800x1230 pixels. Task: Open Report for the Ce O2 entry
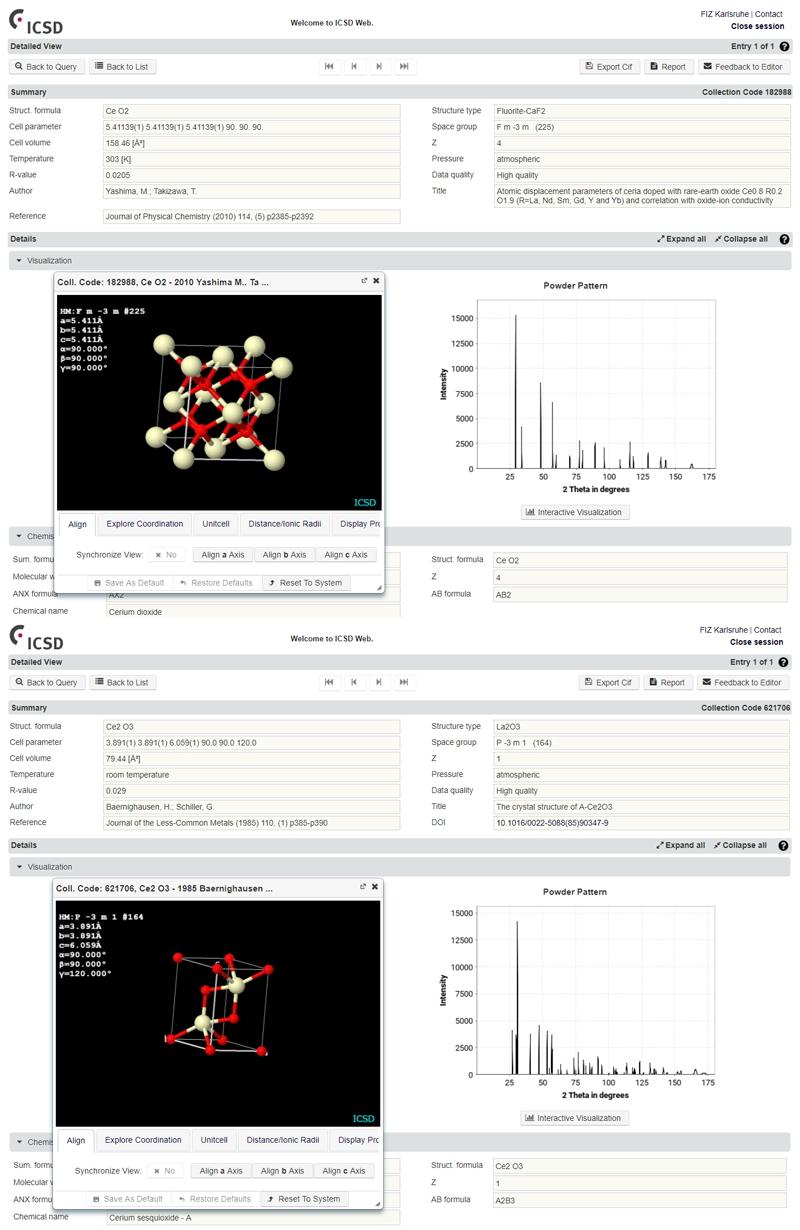(x=668, y=67)
